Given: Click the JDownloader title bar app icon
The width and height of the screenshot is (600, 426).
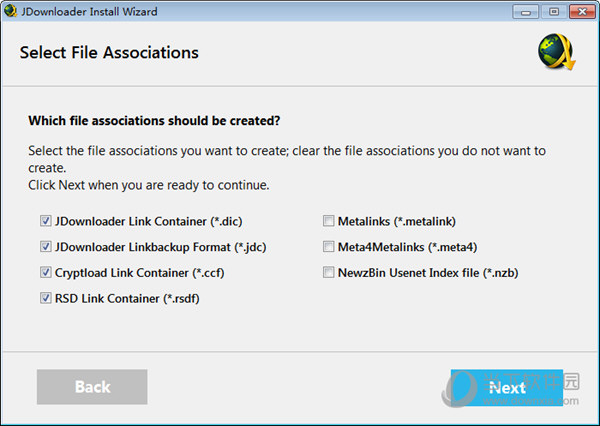Looking at the screenshot, I should [10, 11].
